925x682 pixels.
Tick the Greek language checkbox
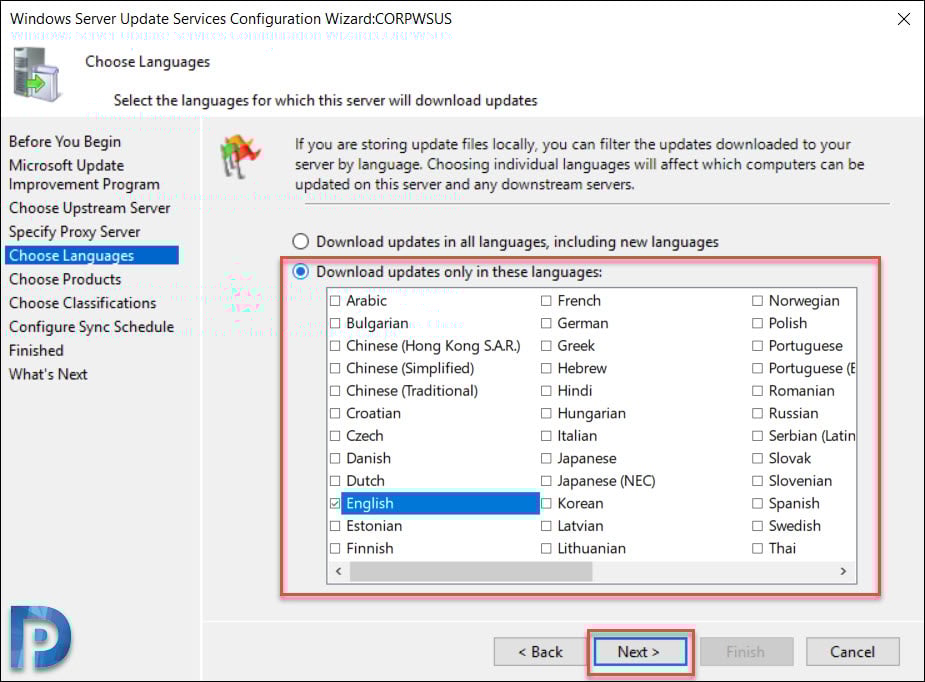(546, 346)
